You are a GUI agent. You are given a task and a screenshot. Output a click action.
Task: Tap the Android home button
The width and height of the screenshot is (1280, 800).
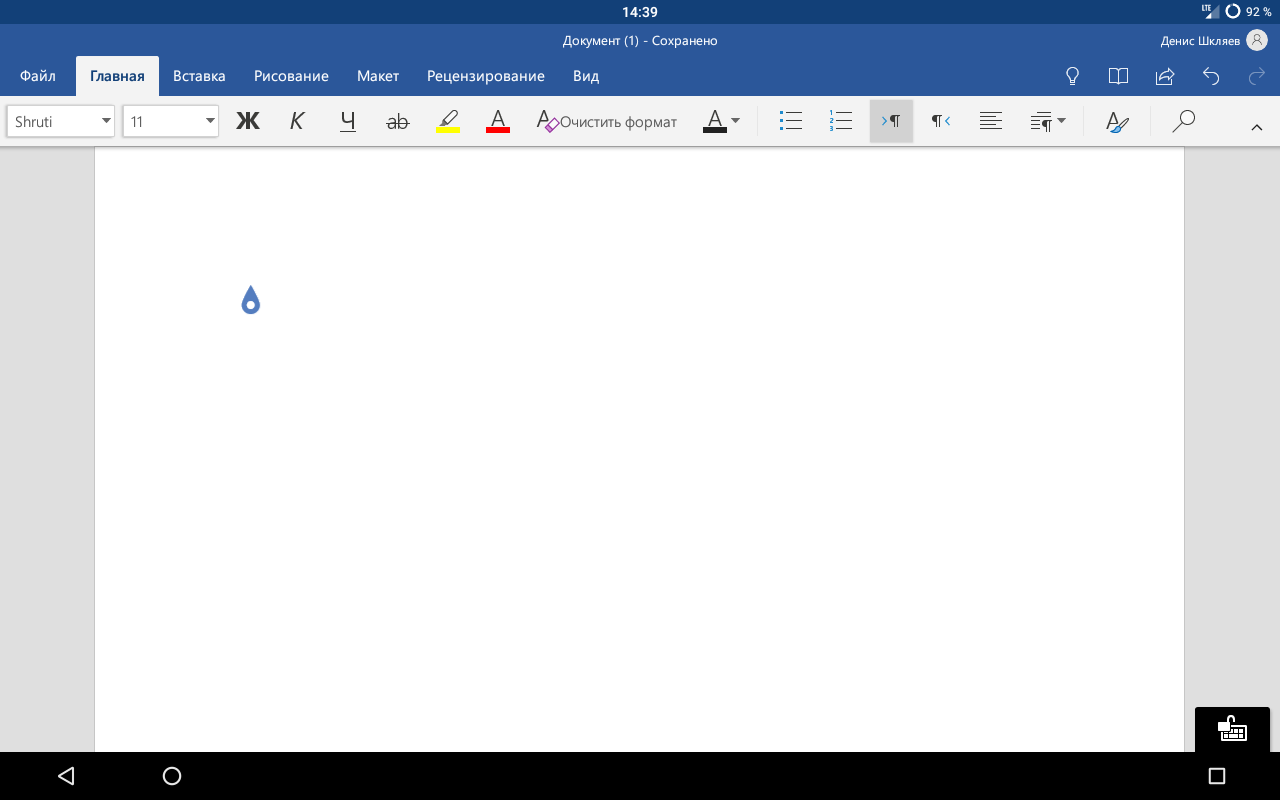[x=172, y=775]
